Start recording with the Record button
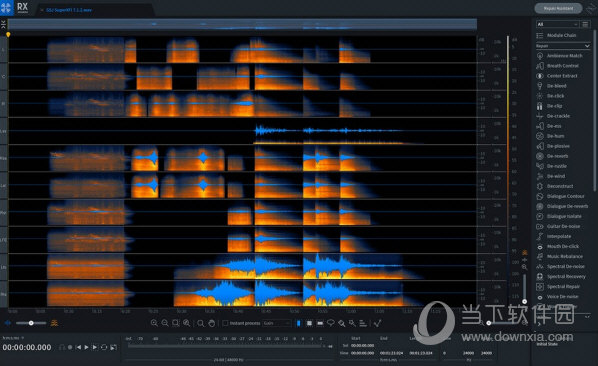The height and width of the screenshot is (366, 598). click(x=70, y=347)
